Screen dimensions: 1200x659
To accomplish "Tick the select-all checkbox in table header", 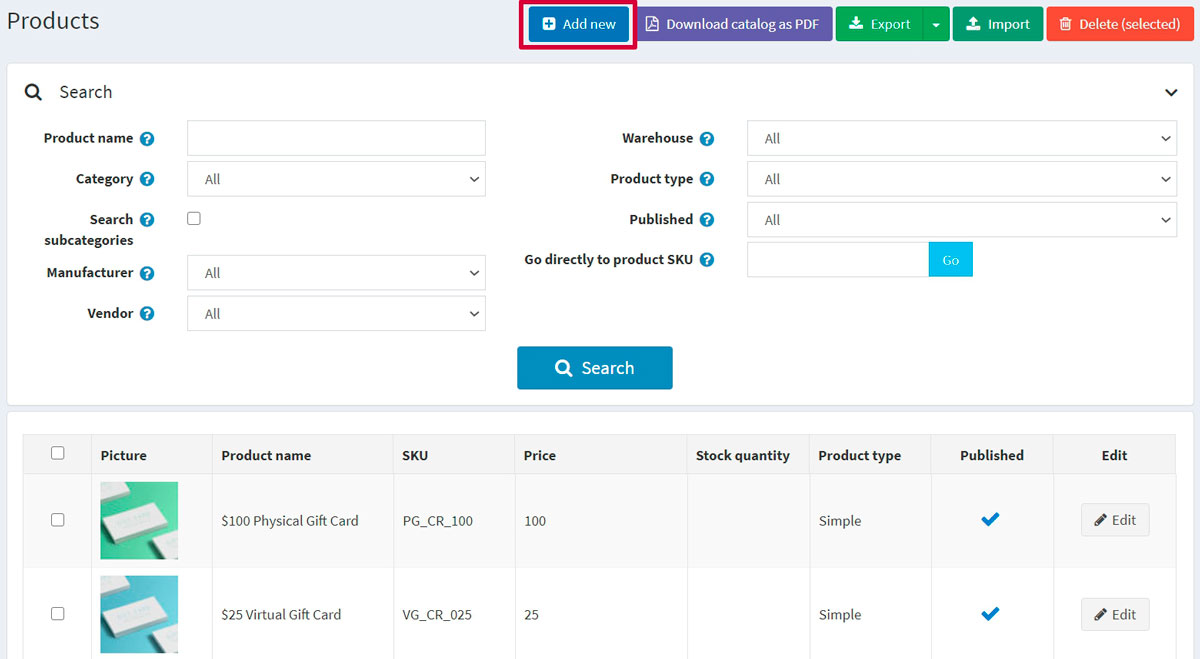I will pos(57,453).
